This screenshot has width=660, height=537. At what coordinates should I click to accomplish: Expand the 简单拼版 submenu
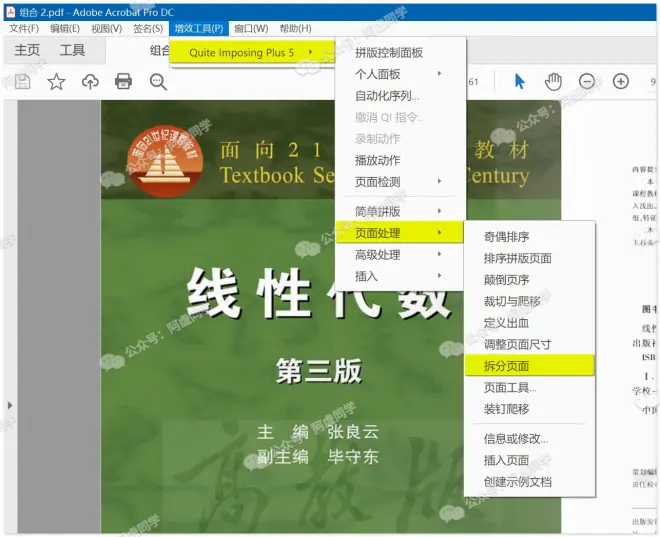400,211
